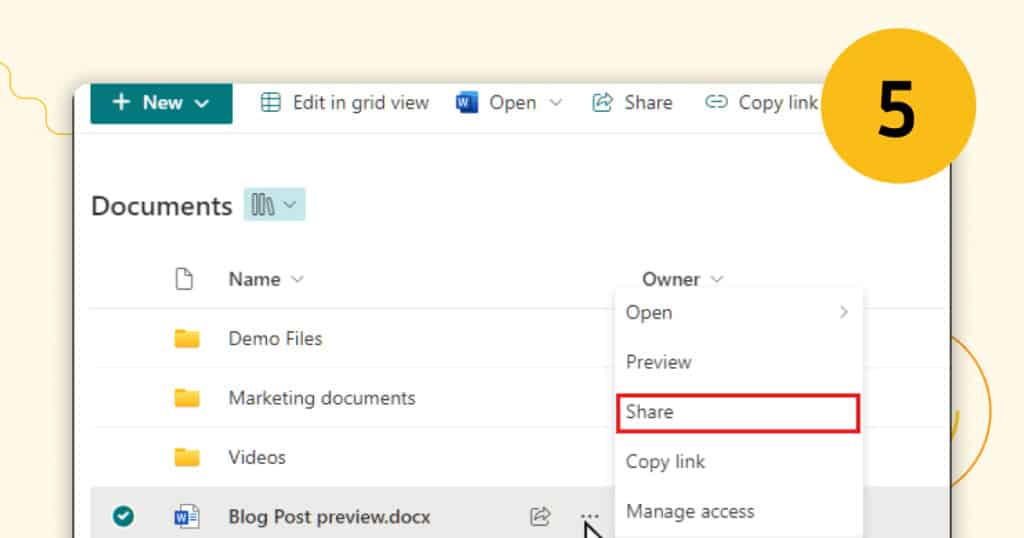Expand the Open dropdown chevron in toolbar
The width and height of the screenshot is (1024, 538).
(x=556, y=103)
